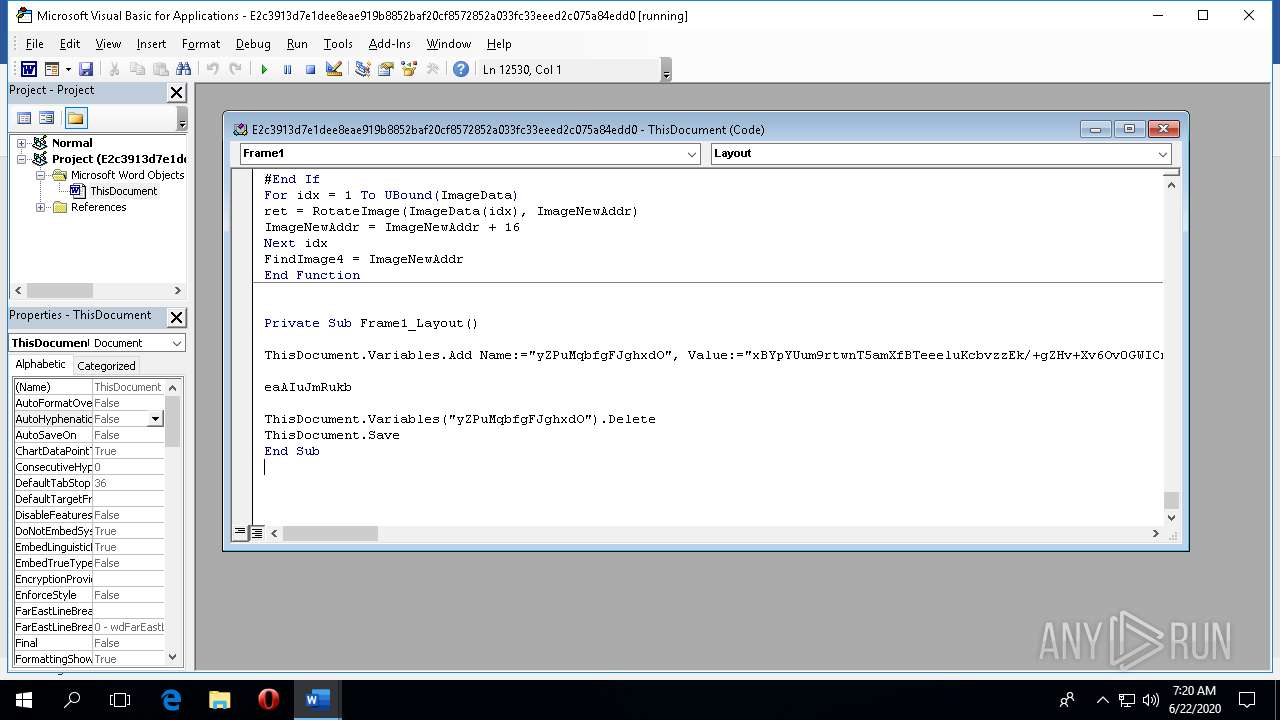The width and height of the screenshot is (1280, 720).
Task: Open Visual Basic Help question mark icon
Action: pyautogui.click(x=460, y=69)
